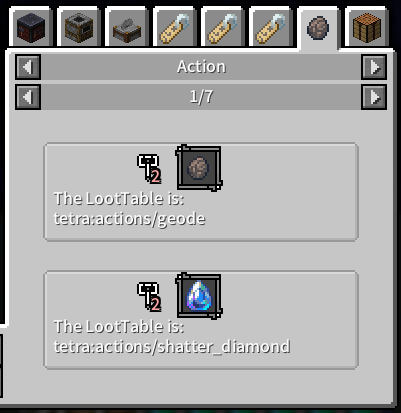401x413 pixels.
Task: Go to previous category left of Action
Action: point(28,67)
